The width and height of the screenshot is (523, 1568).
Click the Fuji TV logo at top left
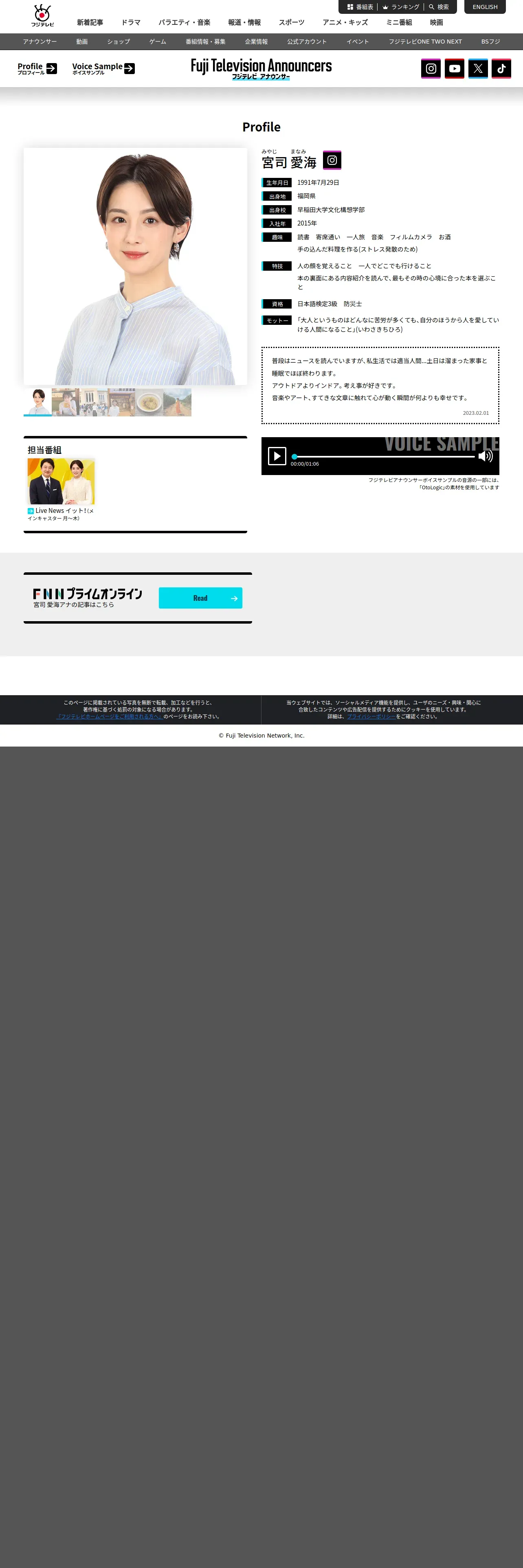[x=43, y=15]
